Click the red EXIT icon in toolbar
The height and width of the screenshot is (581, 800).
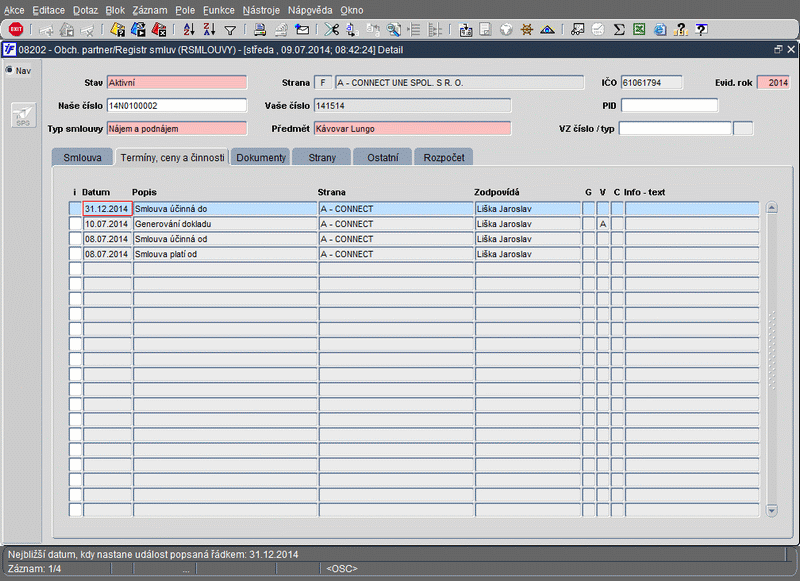coord(16,30)
